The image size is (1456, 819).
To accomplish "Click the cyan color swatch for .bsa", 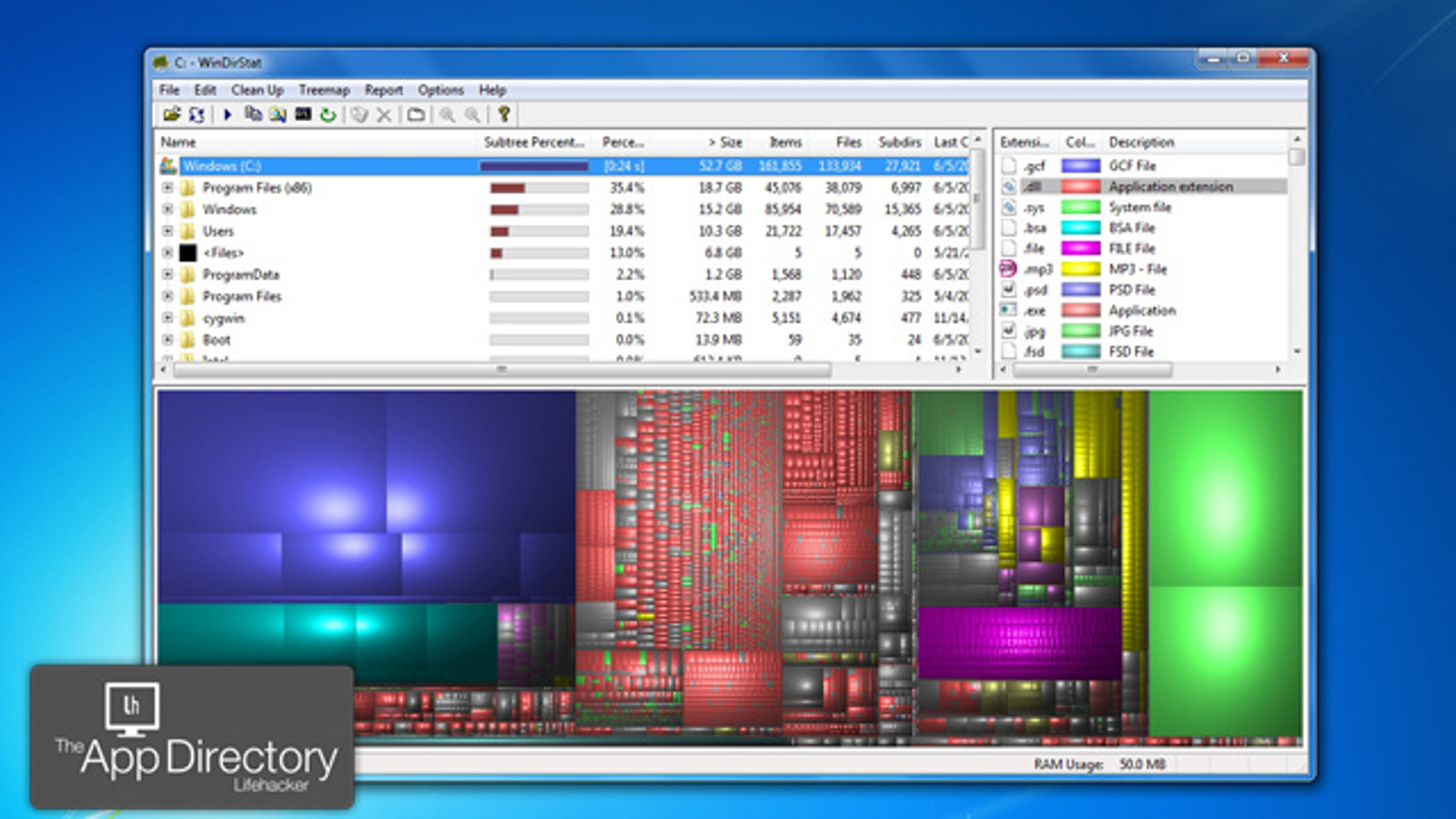I will (1081, 228).
